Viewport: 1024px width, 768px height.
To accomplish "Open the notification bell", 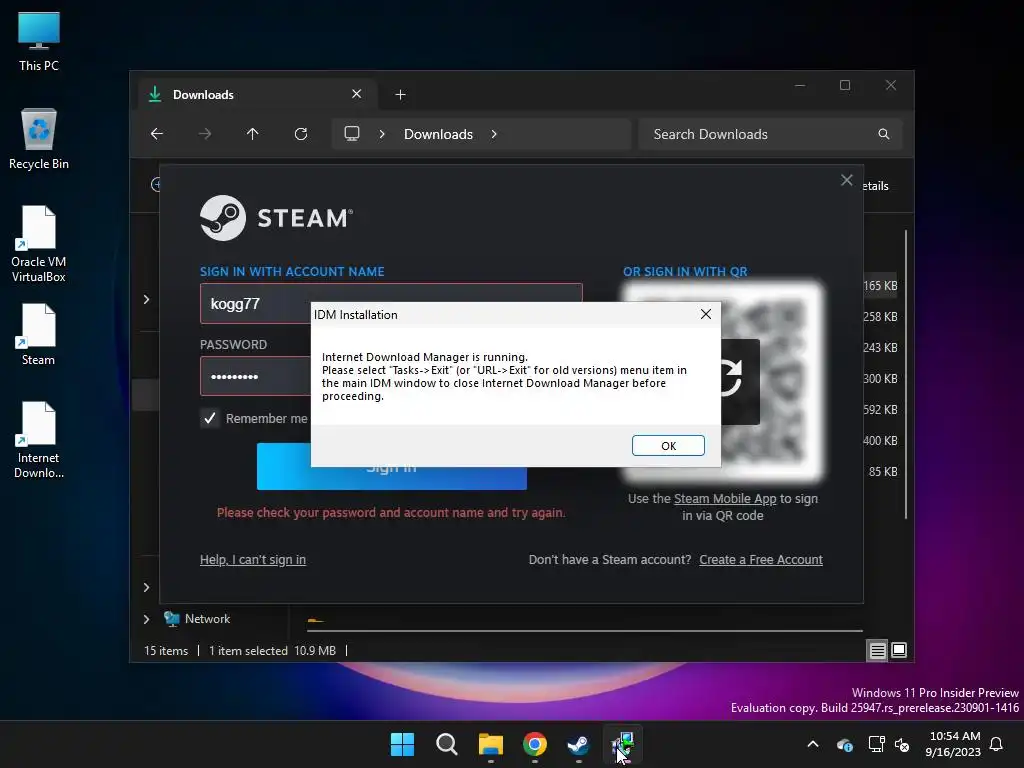I will tap(997, 744).
